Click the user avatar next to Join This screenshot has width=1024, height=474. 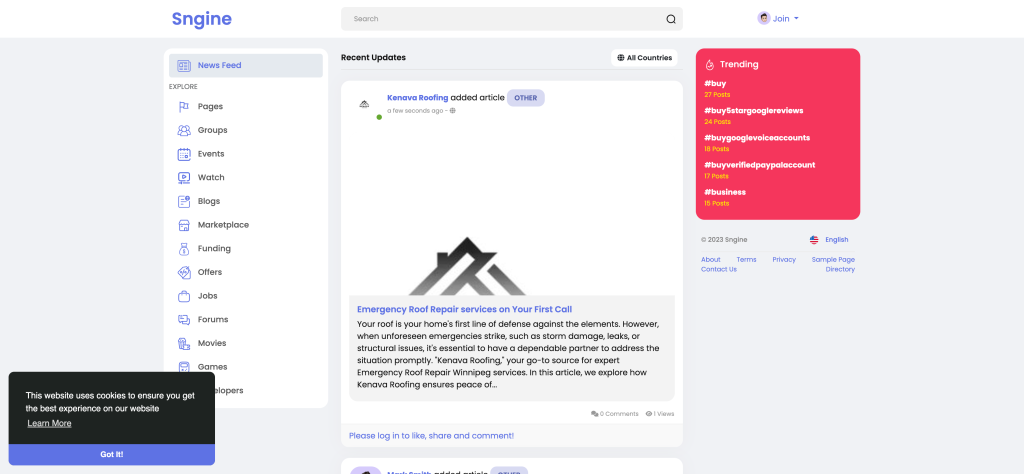(x=763, y=18)
